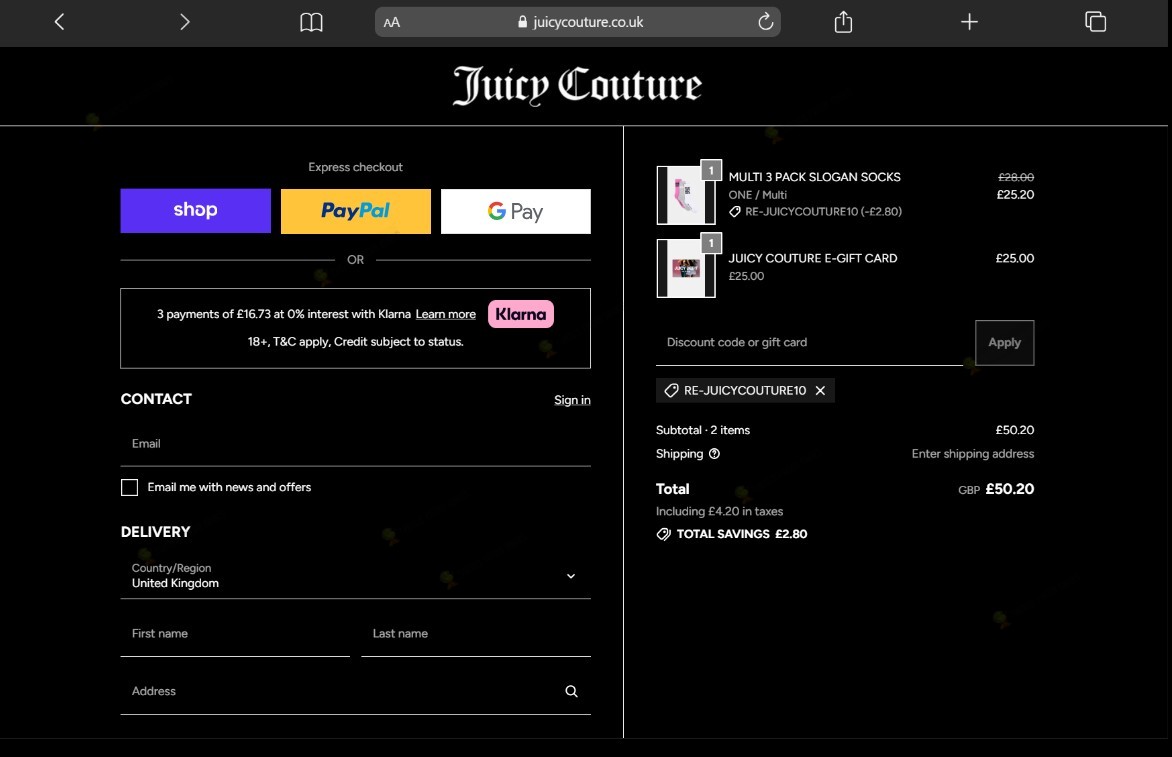Image resolution: width=1172 pixels, height=757 pixels.
Task: Pay with PayPal express button
Action: pyautogui.click(x=356, y=211)
